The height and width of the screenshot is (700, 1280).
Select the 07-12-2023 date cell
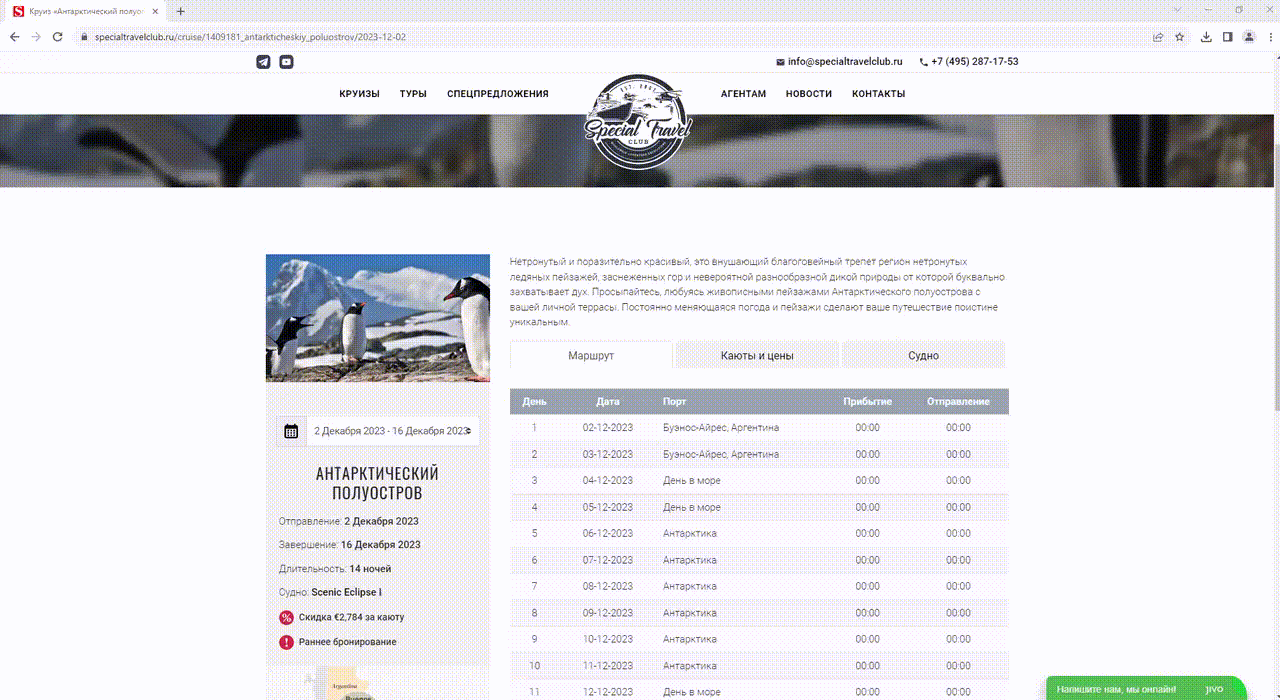point(608,561)
